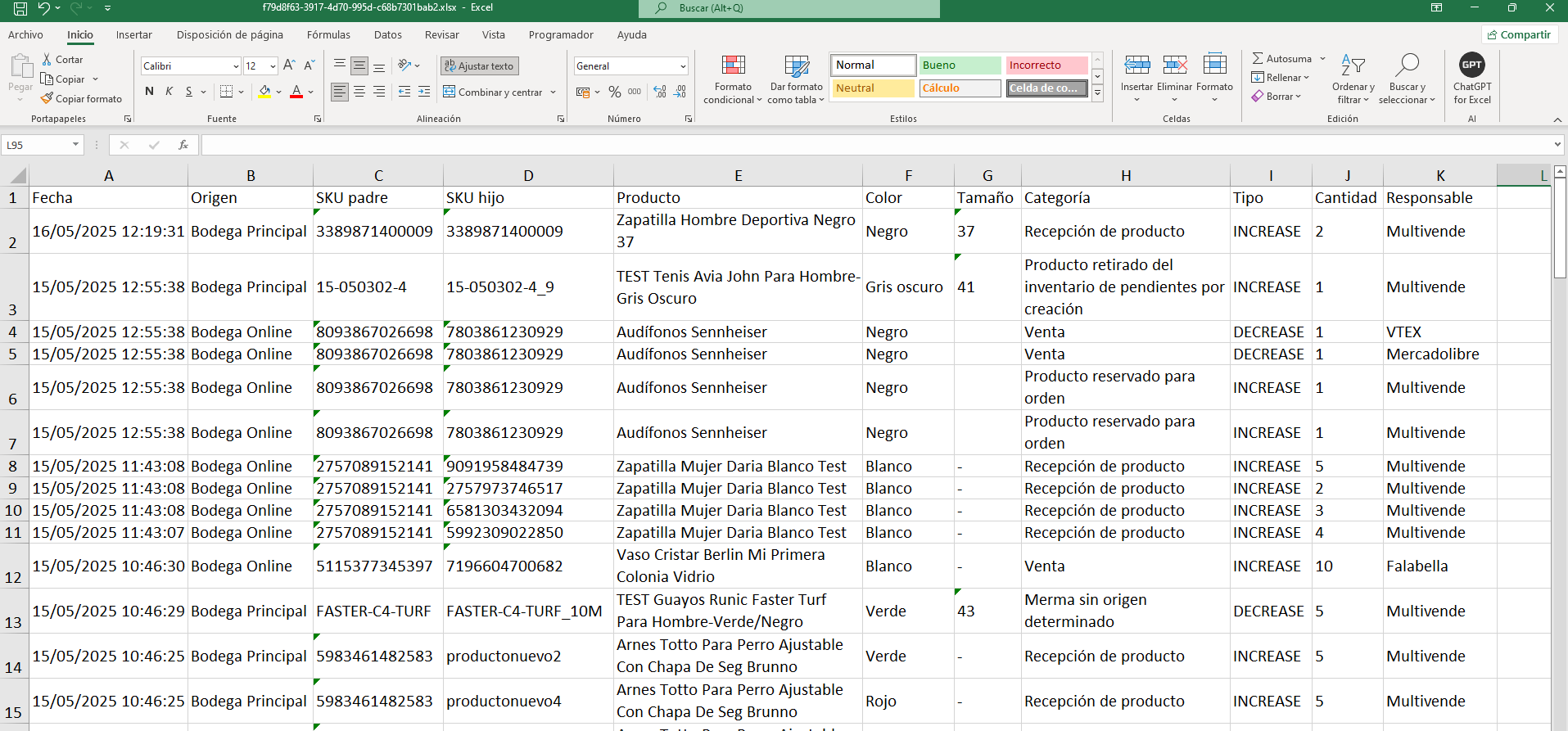Click the Paste (Pegar) clipboard icon

click(20, 67)
